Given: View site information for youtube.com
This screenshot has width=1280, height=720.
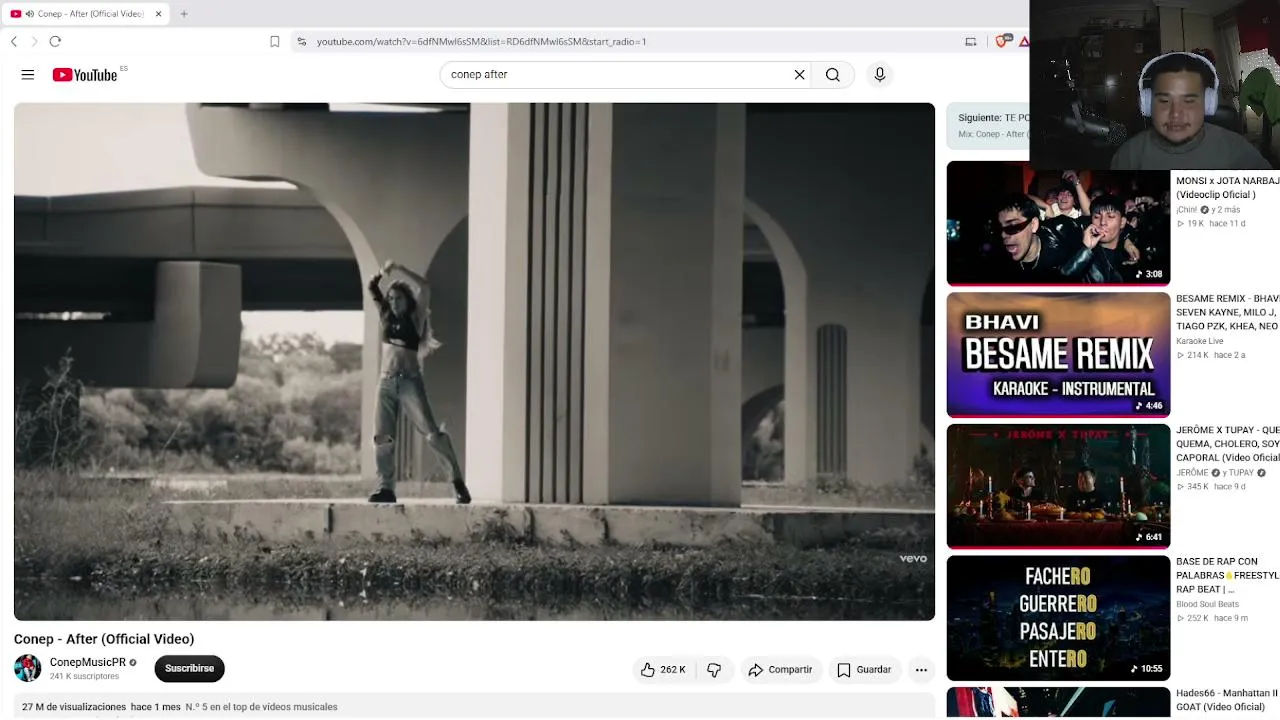Looking at the screenshot, I should 302,41.
